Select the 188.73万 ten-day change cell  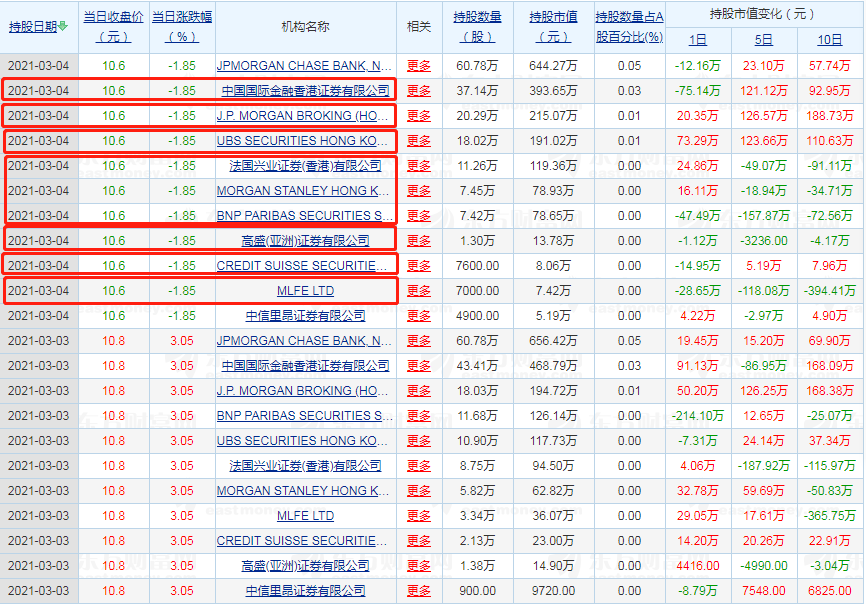pos(830,116)
